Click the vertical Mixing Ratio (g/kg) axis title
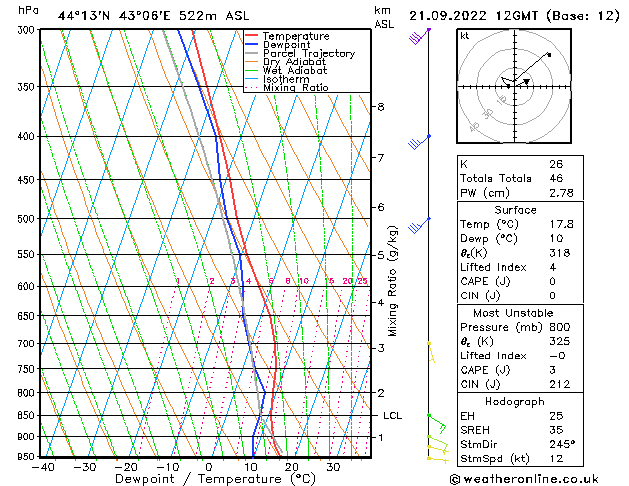The width and height of the screenshot is (629, 486). point(392,281)
